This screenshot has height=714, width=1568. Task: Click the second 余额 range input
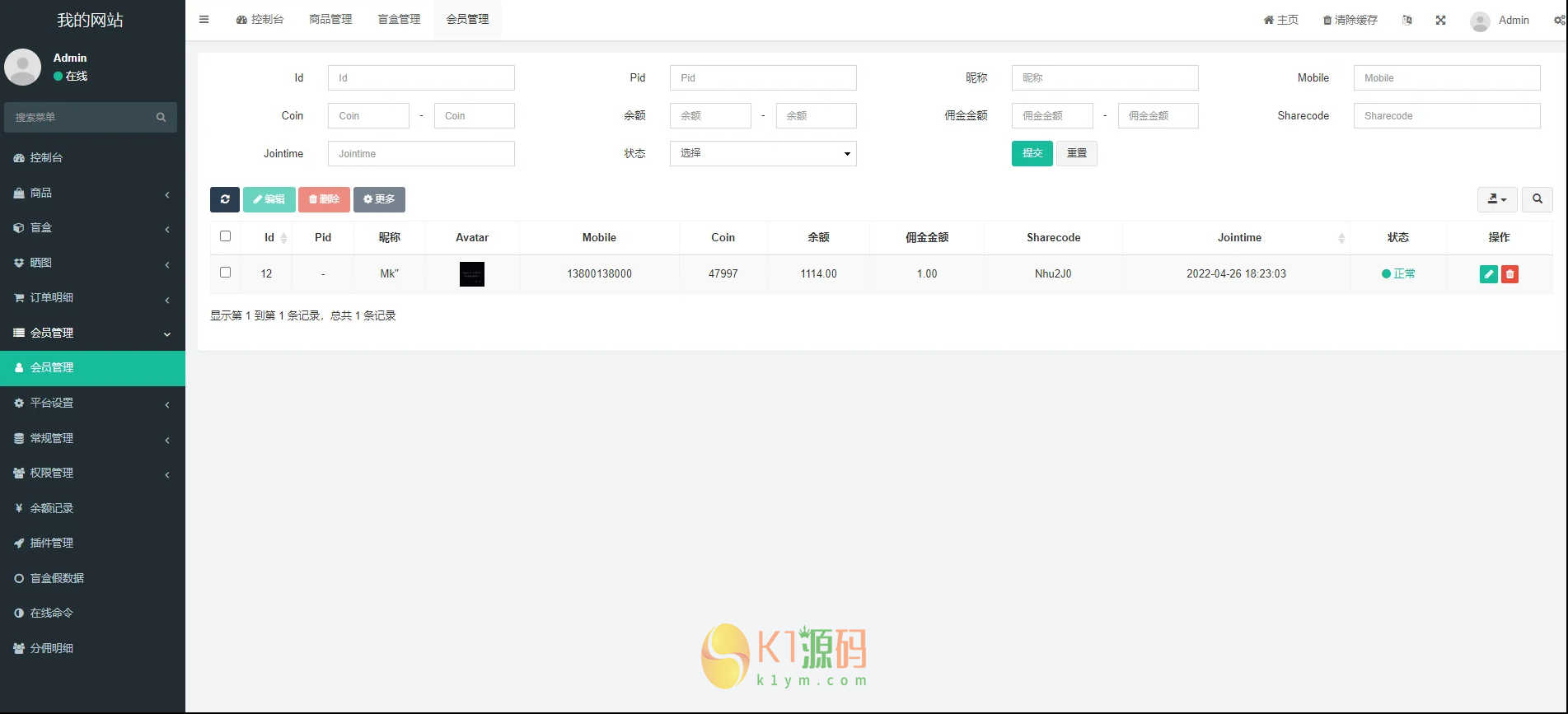click(817, 116)
